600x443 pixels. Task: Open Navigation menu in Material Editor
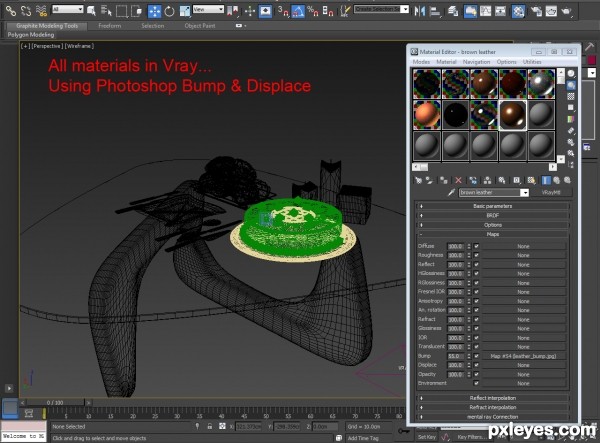pyautogui.click(x=476, y=62)
